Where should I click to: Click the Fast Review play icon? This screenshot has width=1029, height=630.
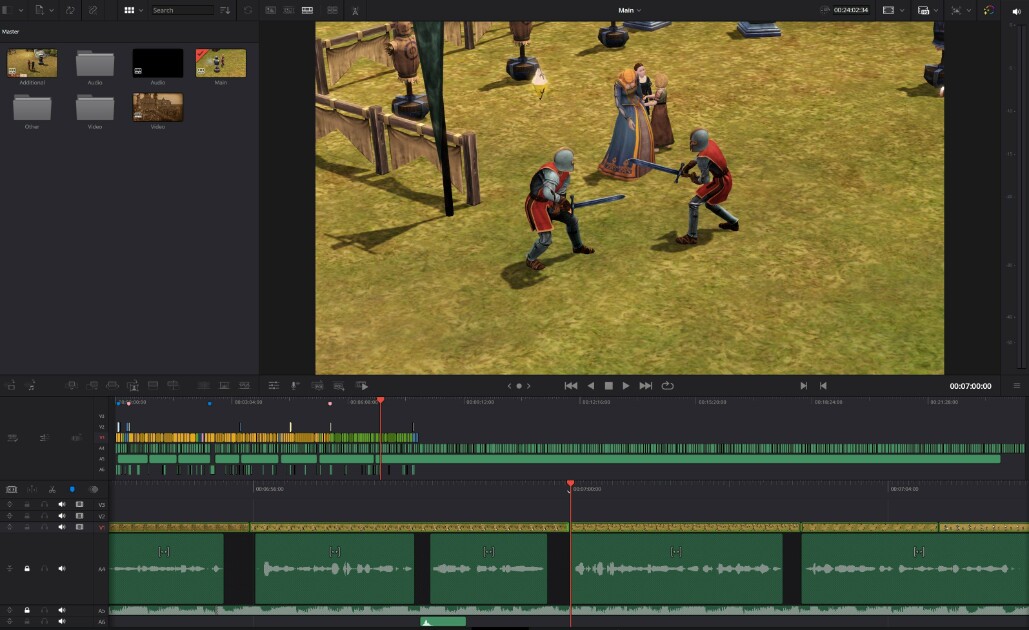[x=362, y=385]
